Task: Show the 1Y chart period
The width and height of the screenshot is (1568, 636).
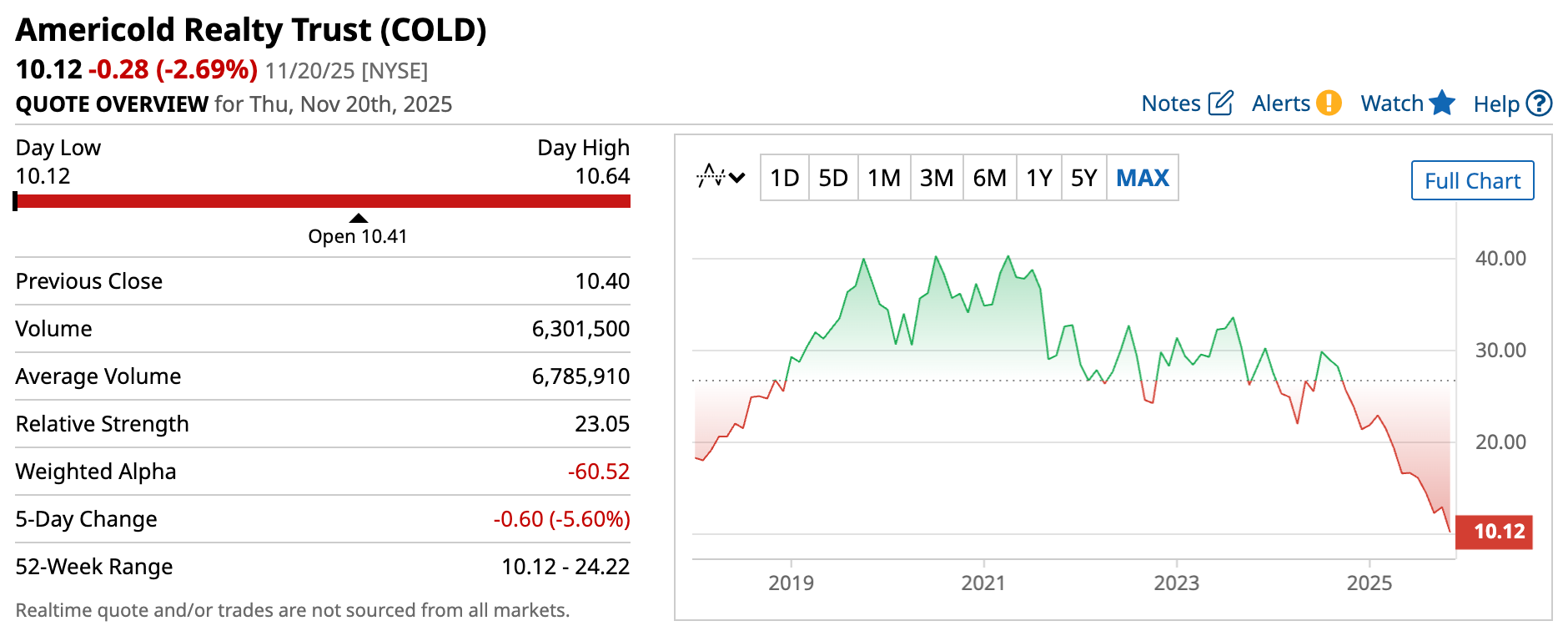Action: (1038, 178)
